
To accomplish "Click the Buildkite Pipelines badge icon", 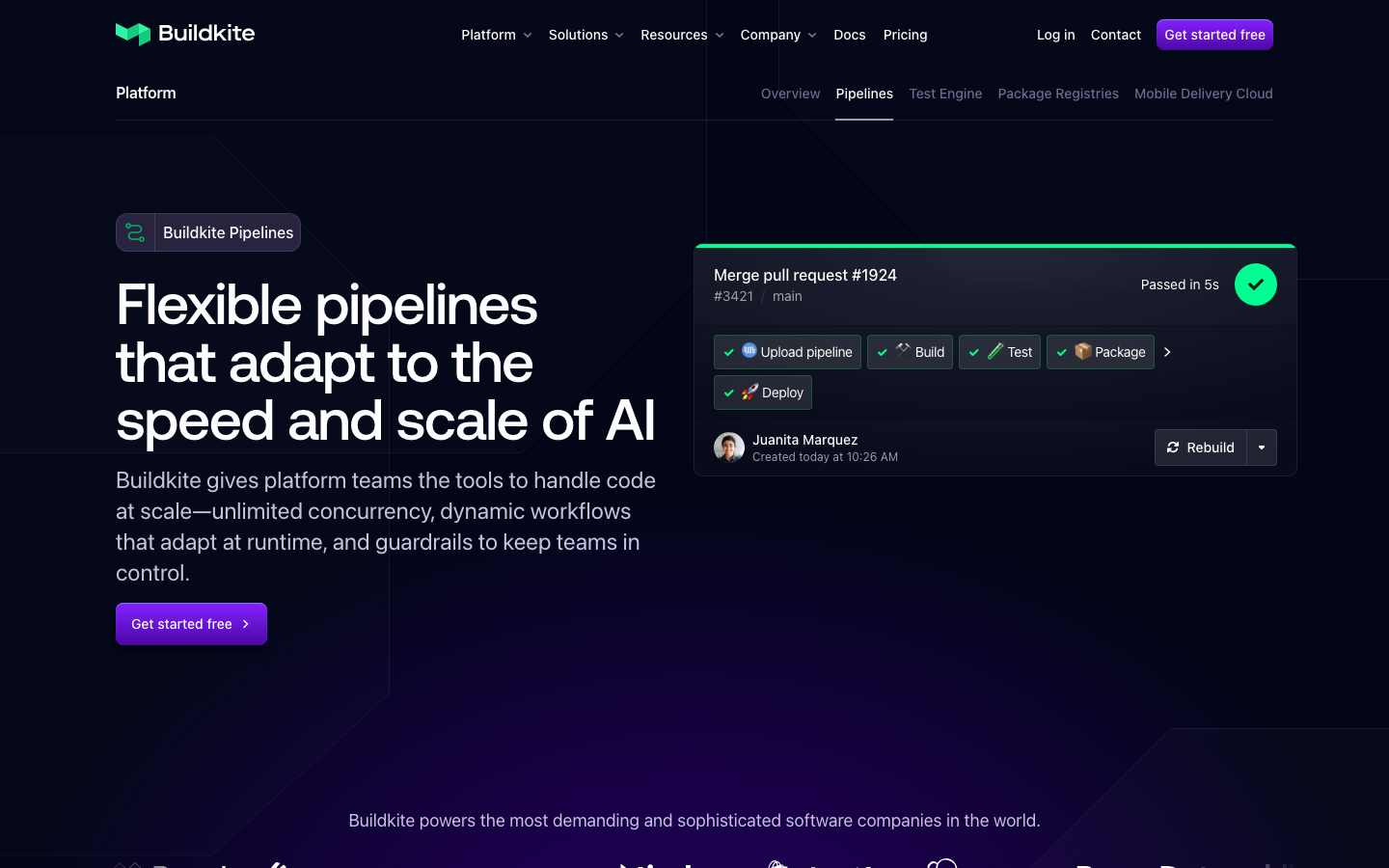I will point(135,232).
